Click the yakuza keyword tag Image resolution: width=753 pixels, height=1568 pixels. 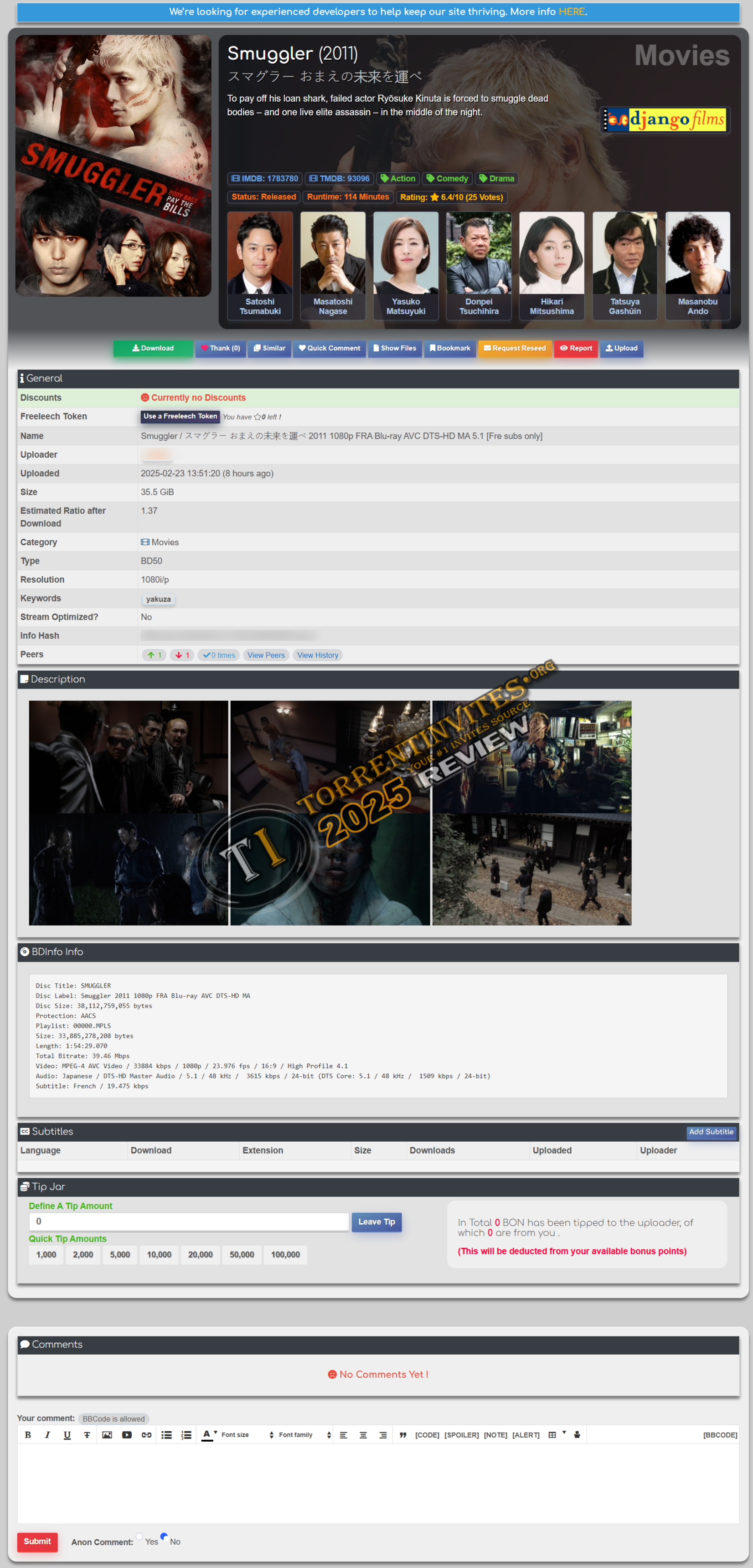click(158, 599)
